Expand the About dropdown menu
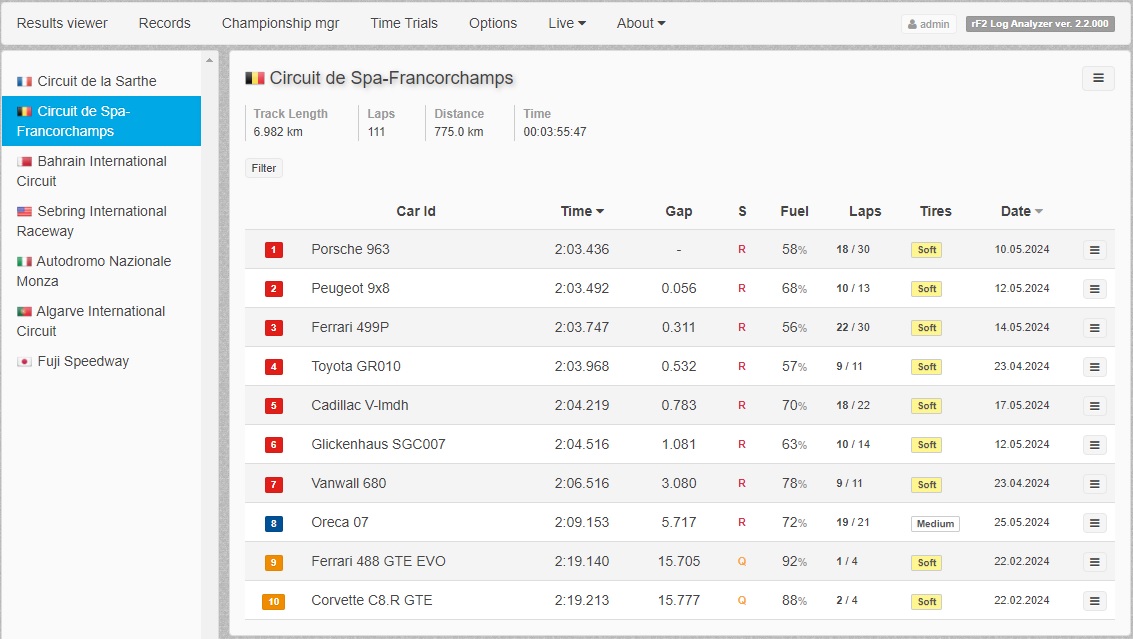This screenshot has height=639, width=1133. tap(641, 23)
